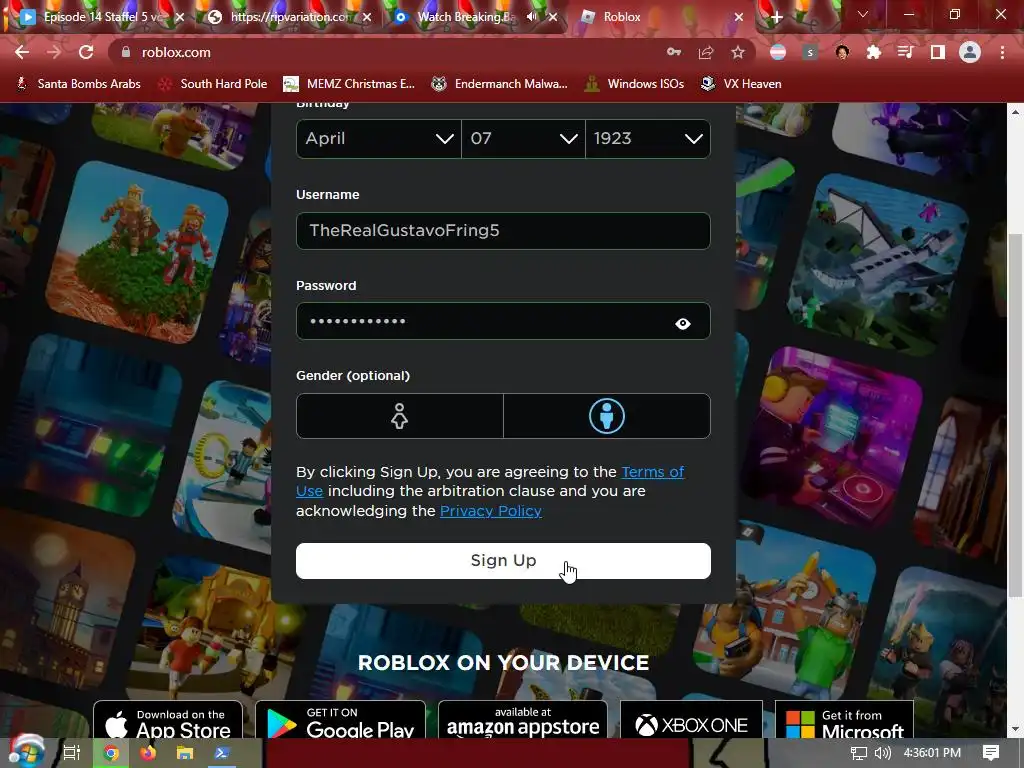
Task: Open the notification center icon
Action: (991, 753)
